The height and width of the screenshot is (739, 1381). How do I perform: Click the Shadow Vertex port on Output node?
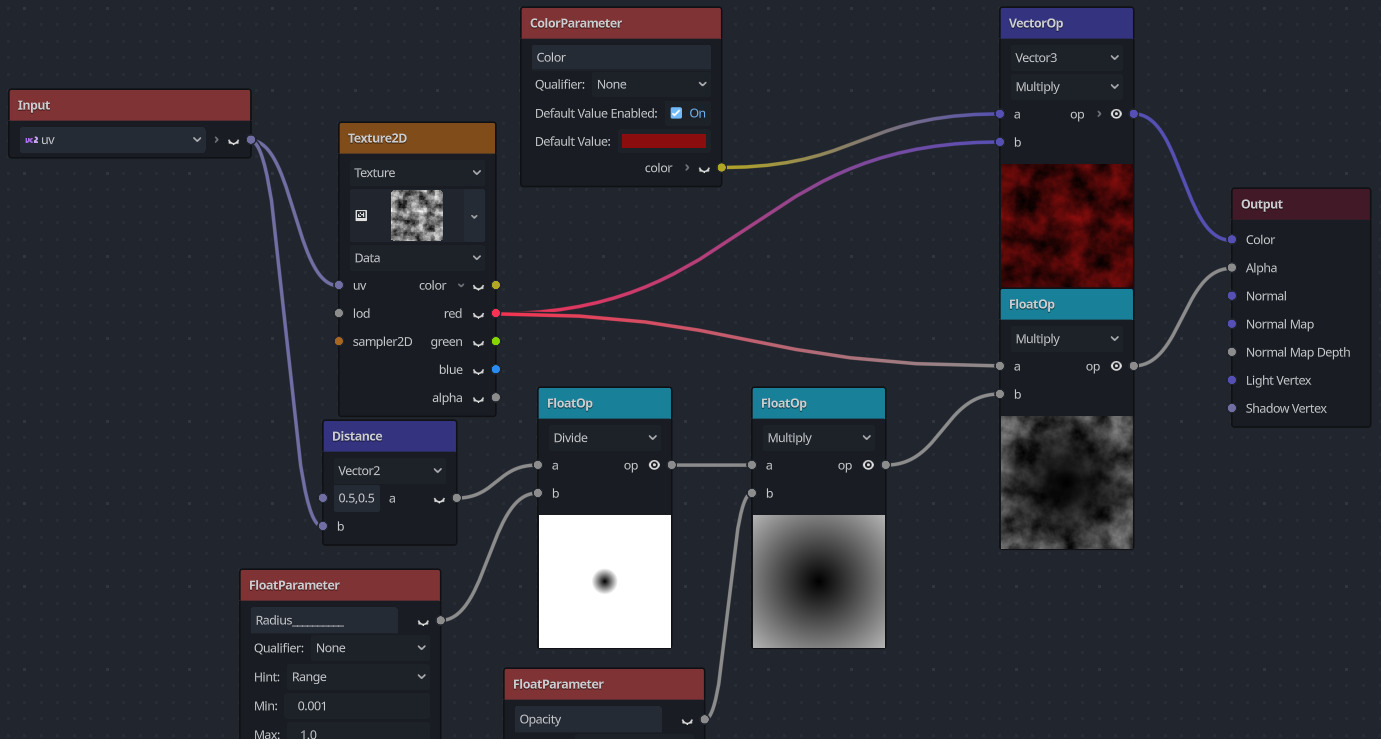tap(1232, 408)
